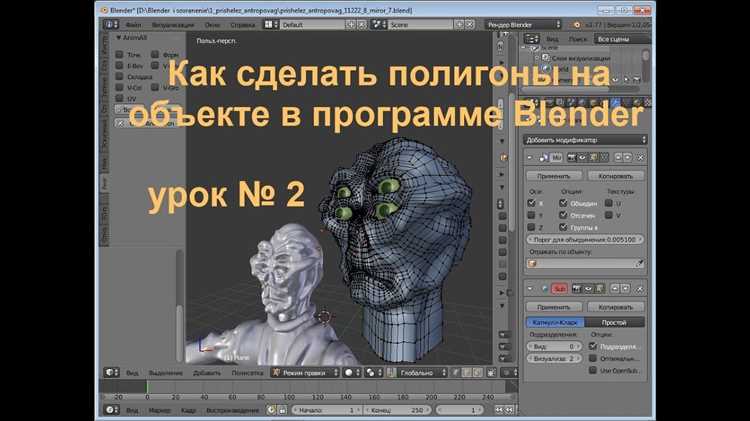The width and height of the screenshot is (750, 421).
Task: Open the Режим правки mode dropdown
Action: pos(305,372)
